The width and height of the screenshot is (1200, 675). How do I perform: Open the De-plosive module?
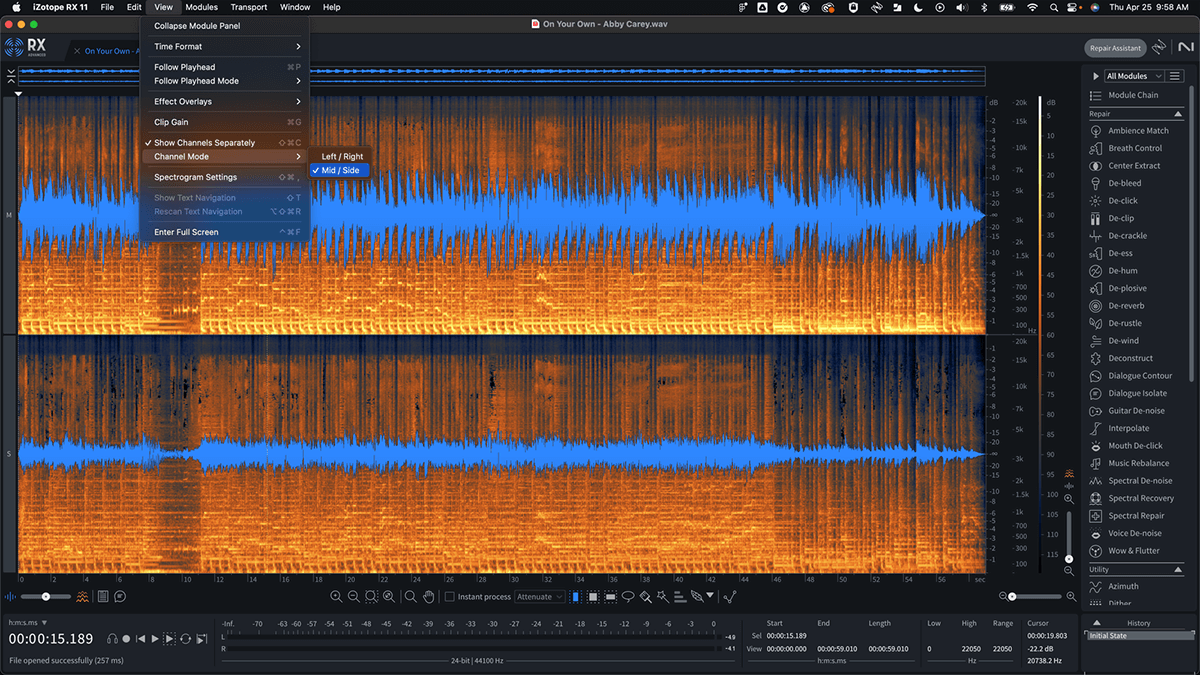pyautogui.click(x=1129, y=288)
